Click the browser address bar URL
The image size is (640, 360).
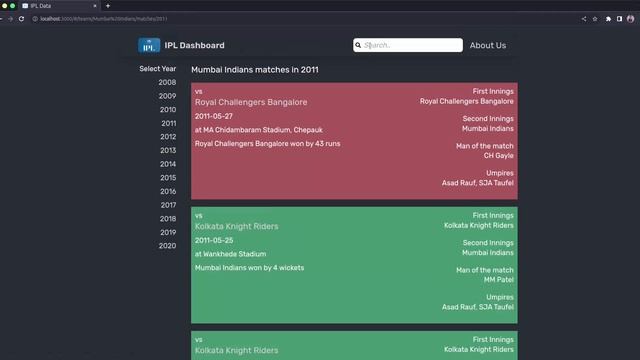pos(104,19)
